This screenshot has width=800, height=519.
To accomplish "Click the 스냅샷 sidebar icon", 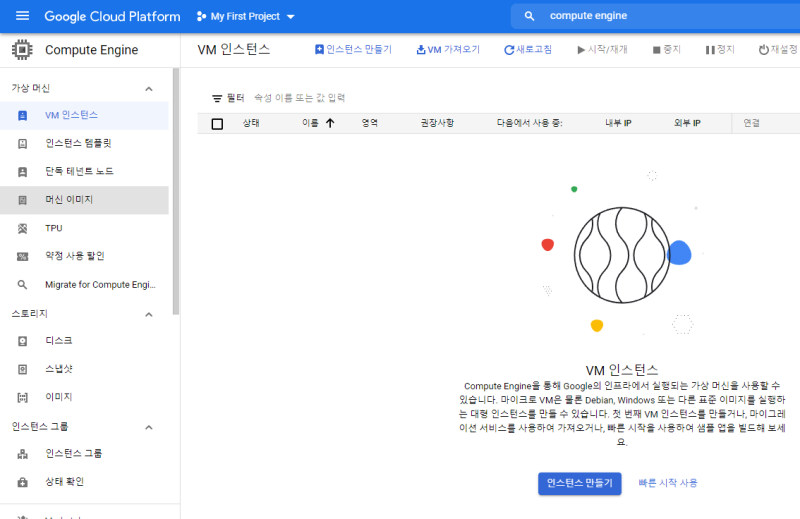I will [23, 369].
